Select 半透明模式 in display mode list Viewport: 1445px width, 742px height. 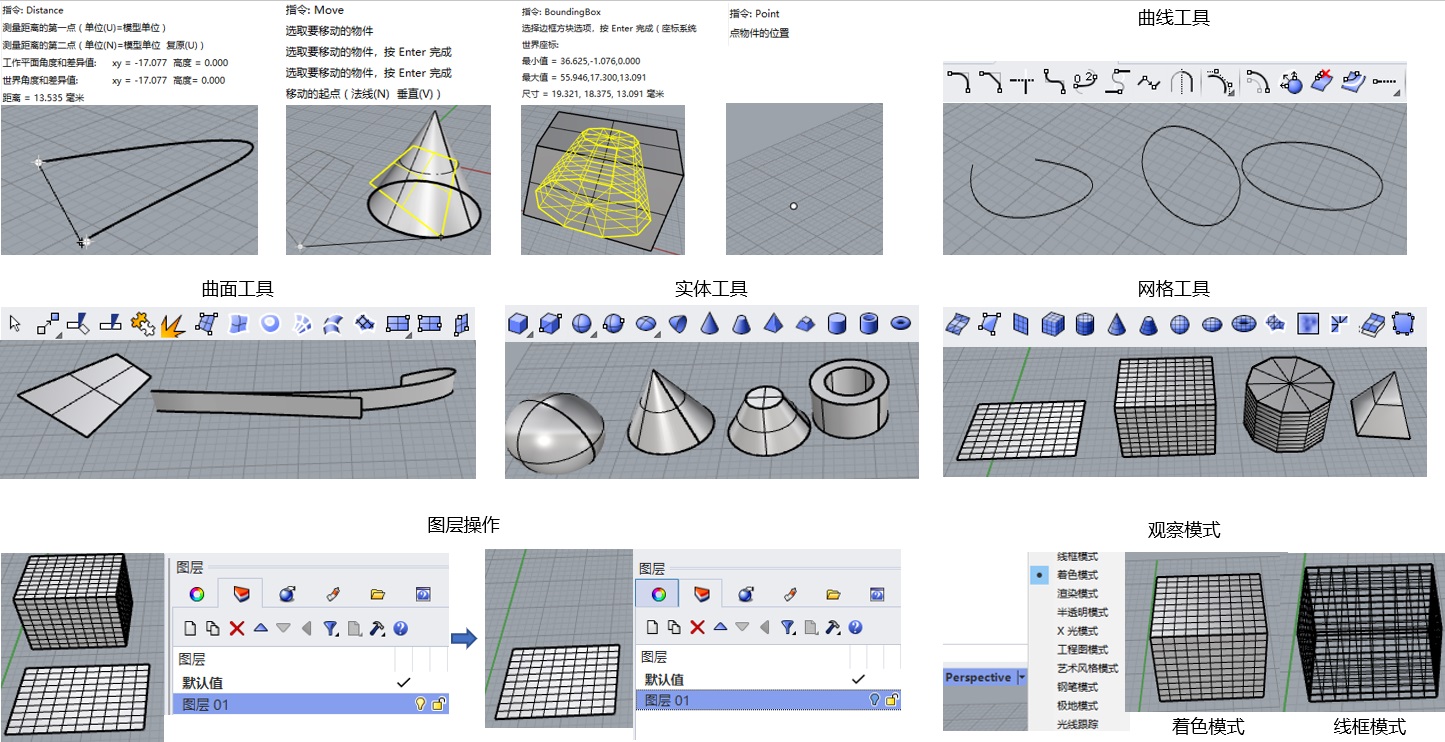click(1082, 612)
